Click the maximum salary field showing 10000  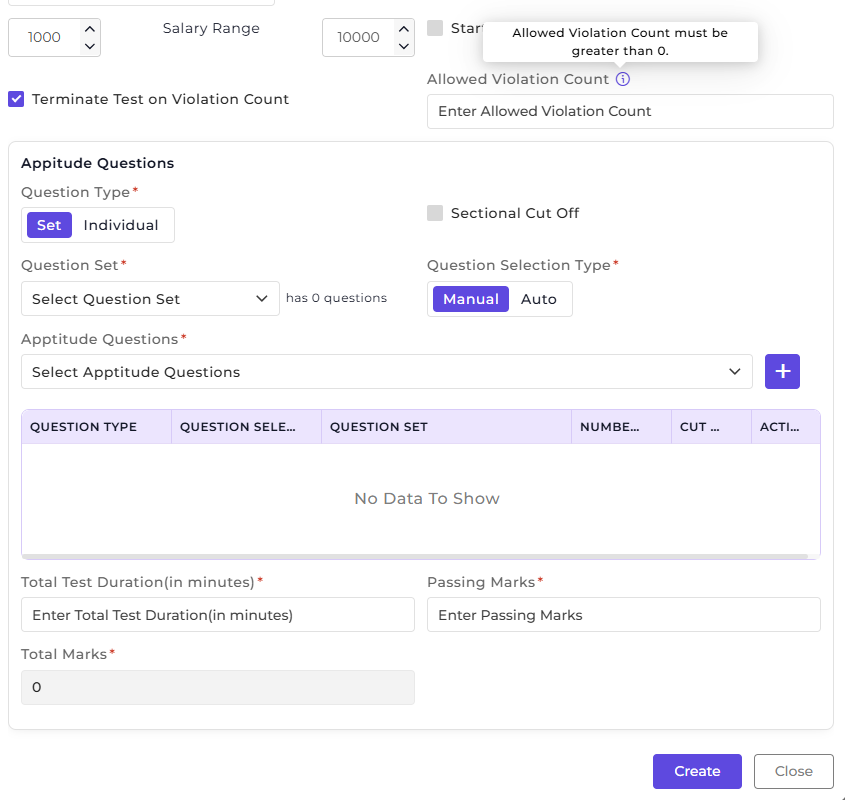pyautogui.click(x=359, y=38)
